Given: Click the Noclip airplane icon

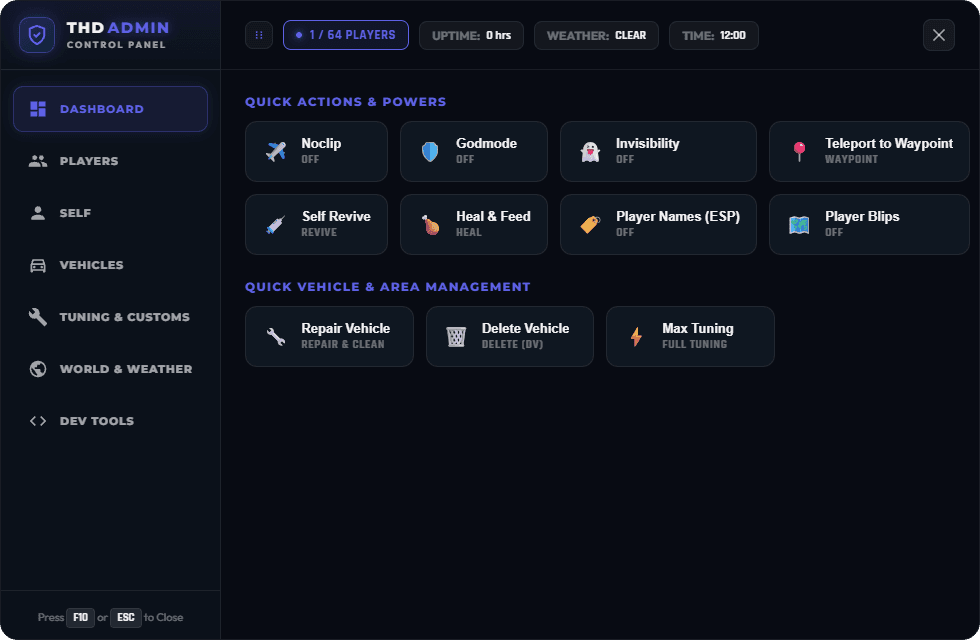Looking at the screenshot, I should 276,151.
